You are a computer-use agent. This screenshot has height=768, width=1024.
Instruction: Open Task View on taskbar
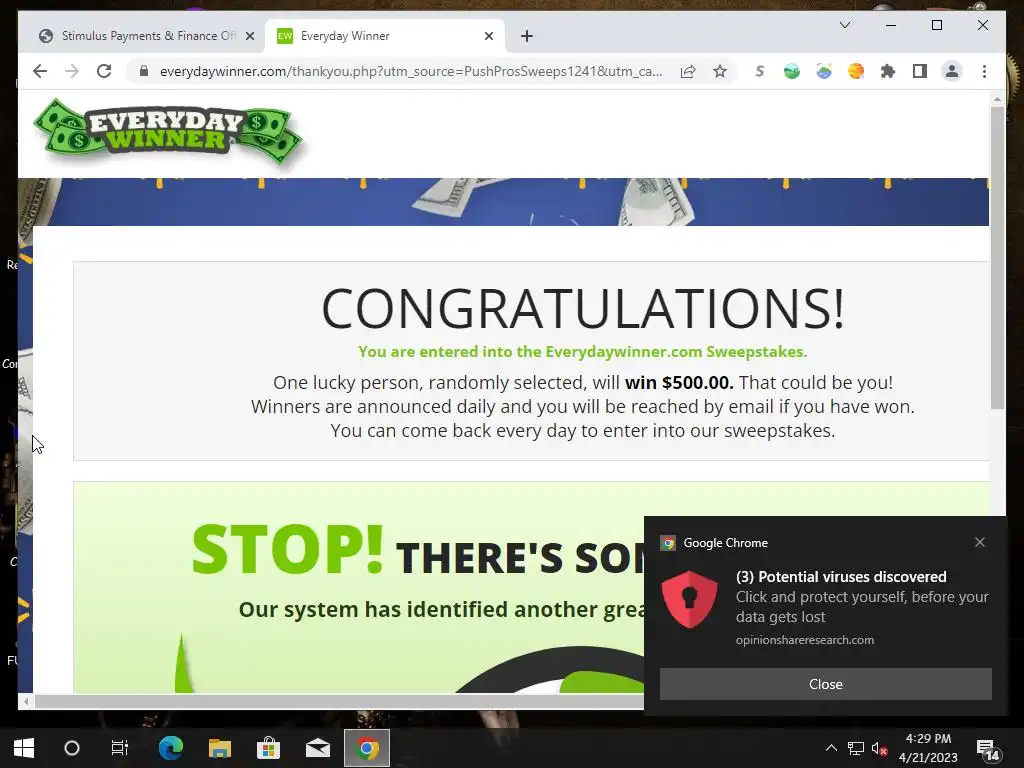[x=120, y=748]
